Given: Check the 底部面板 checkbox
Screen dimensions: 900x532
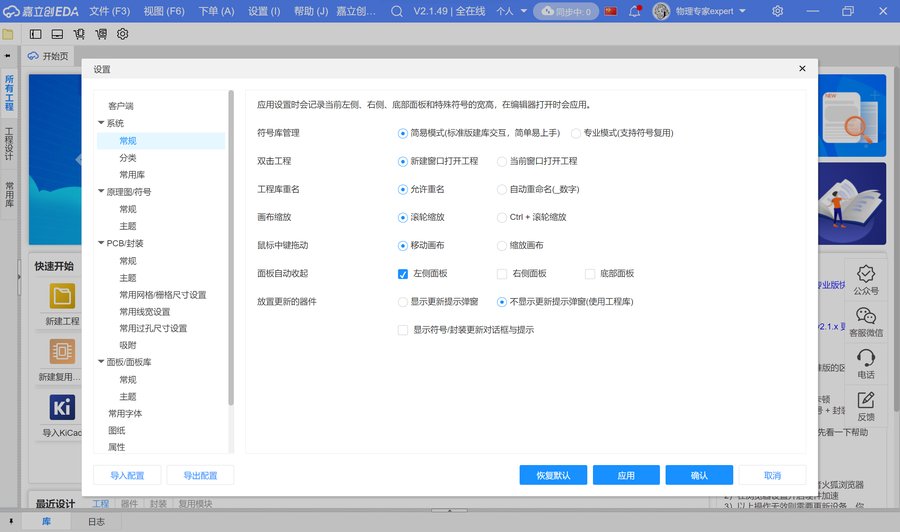Looking at the screenshot, I should click(589, 274).
